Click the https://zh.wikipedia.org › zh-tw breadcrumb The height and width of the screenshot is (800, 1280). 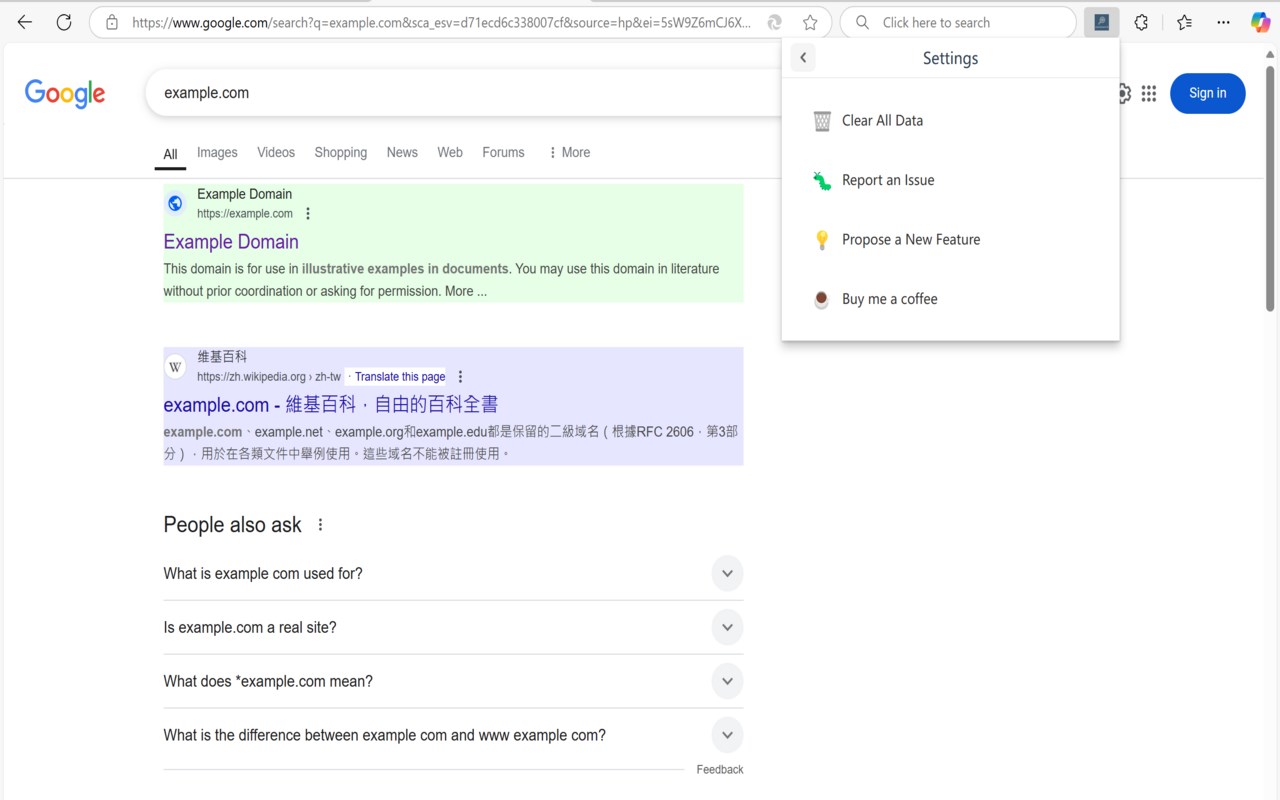(269, 377)
